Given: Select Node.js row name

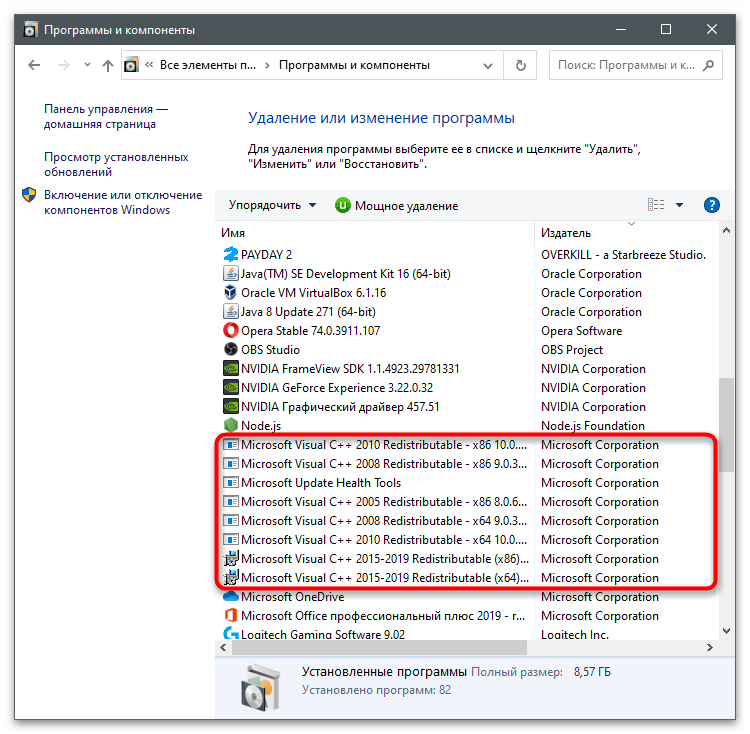Looking at the screenshot, I should tap(261, 426).
